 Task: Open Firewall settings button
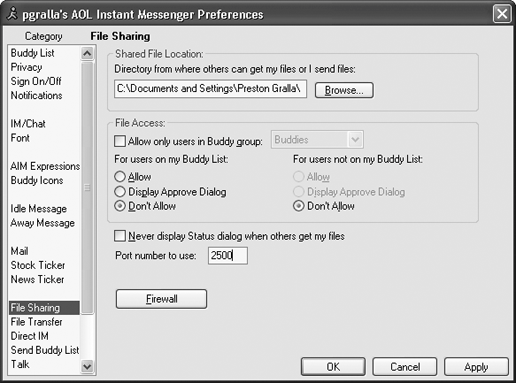pos(161,299)
